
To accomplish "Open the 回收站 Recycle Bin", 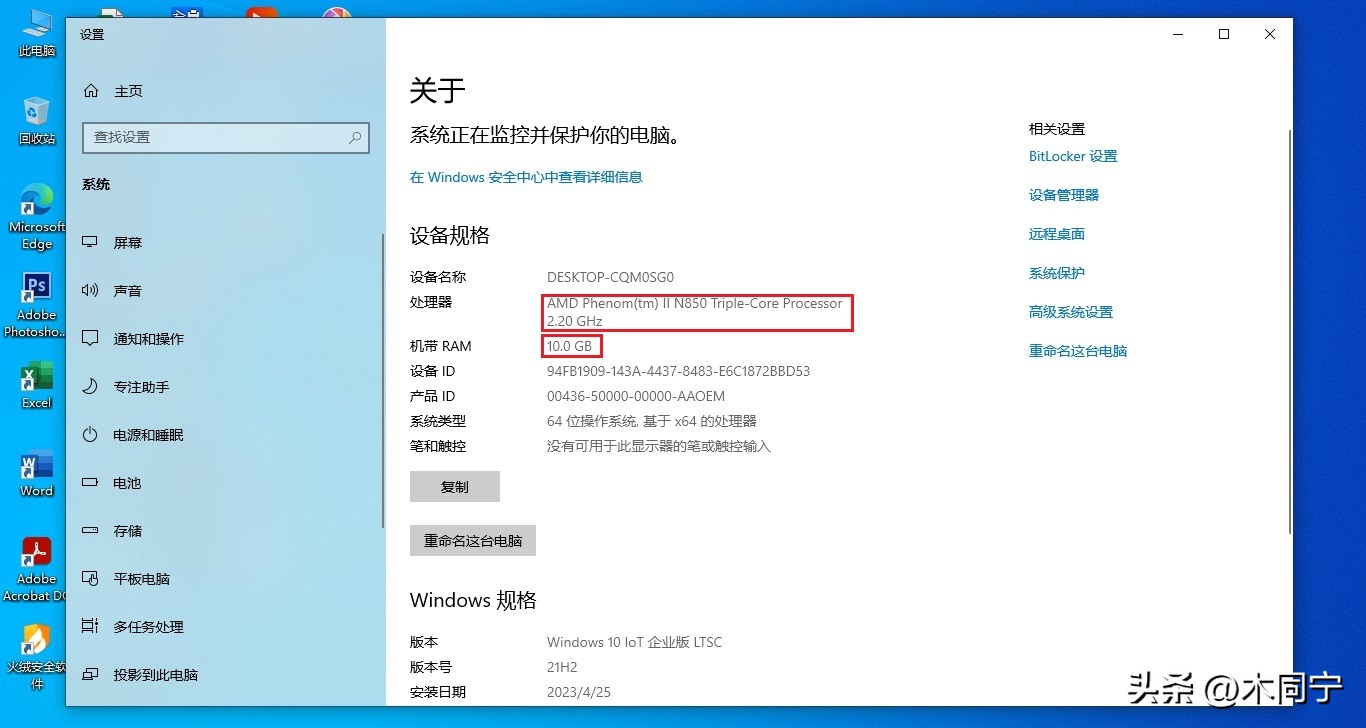I will pos(35,115).
